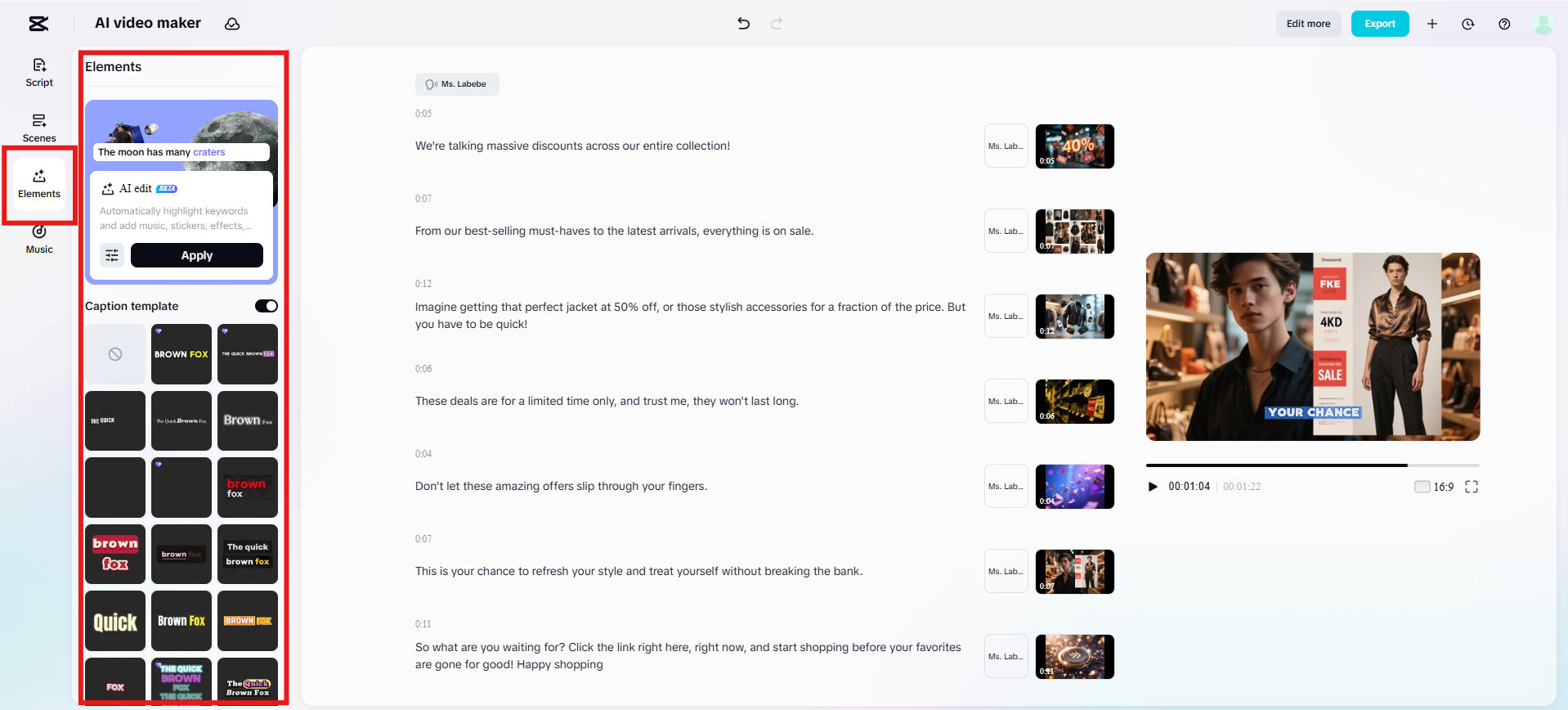Viewport: 1568px width, 710px height.
Task: Switch to the Script tab
Action: (x=39, y=73)
